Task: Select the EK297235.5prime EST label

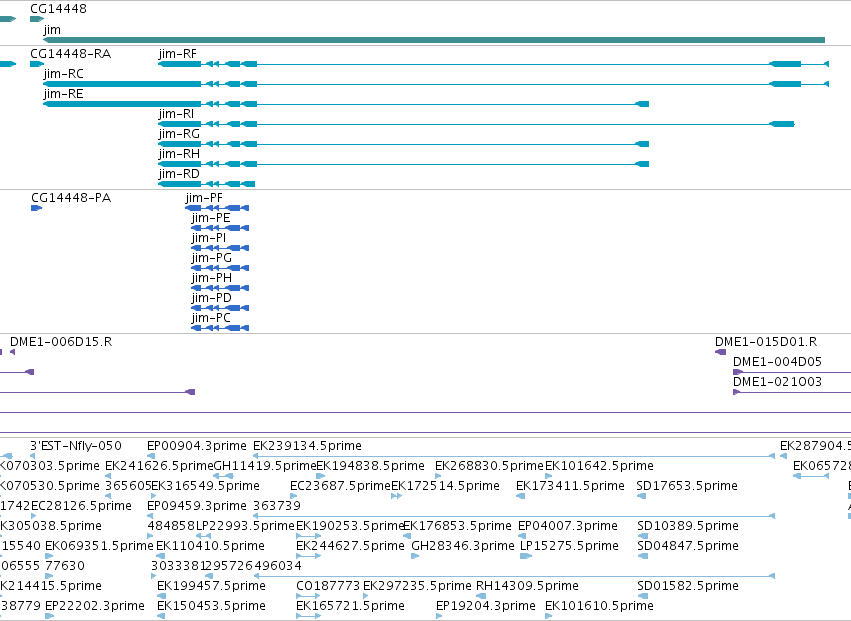Action: click(x=417, y=586)
